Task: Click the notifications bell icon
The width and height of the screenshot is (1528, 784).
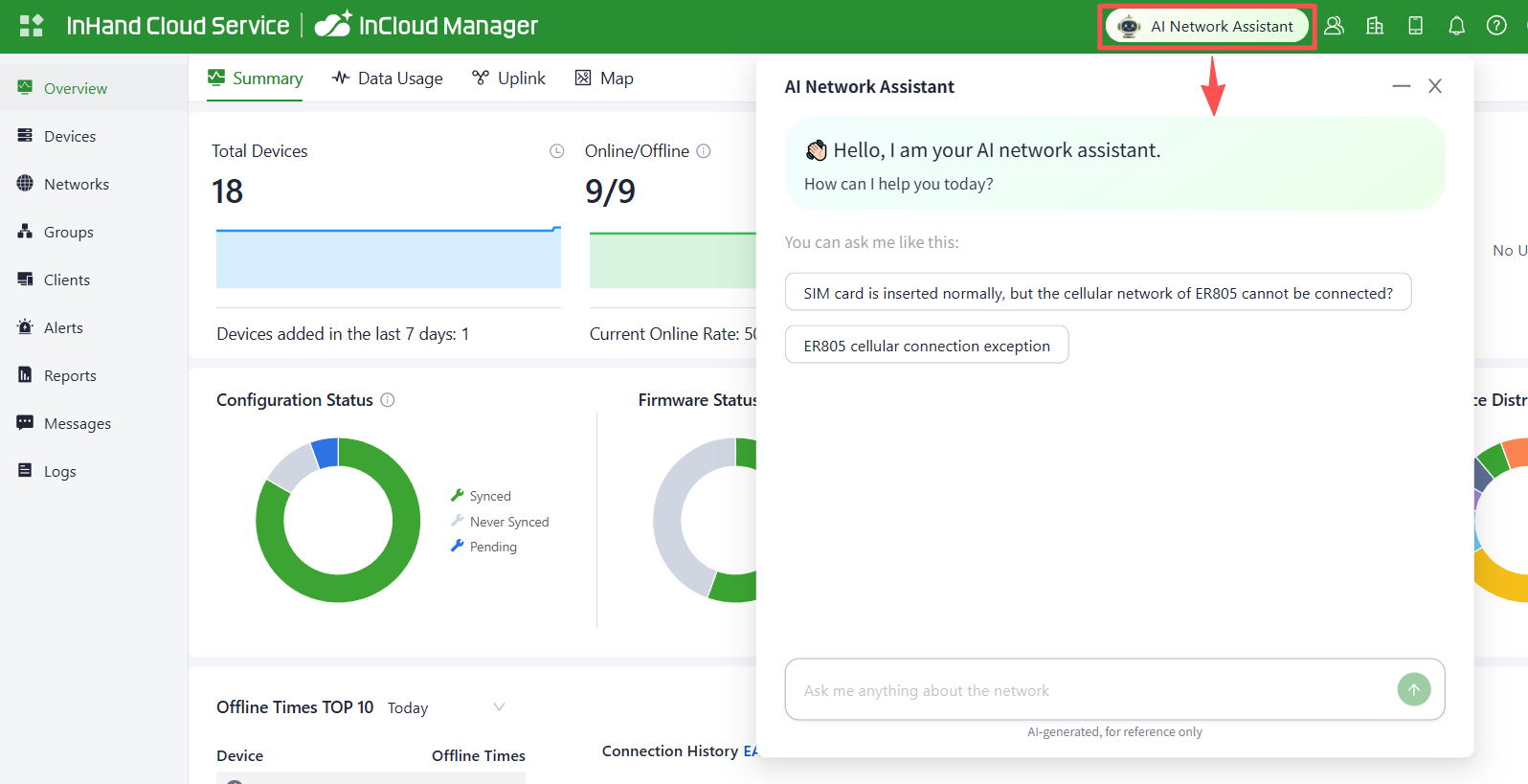Action: tap(1456, 26)
